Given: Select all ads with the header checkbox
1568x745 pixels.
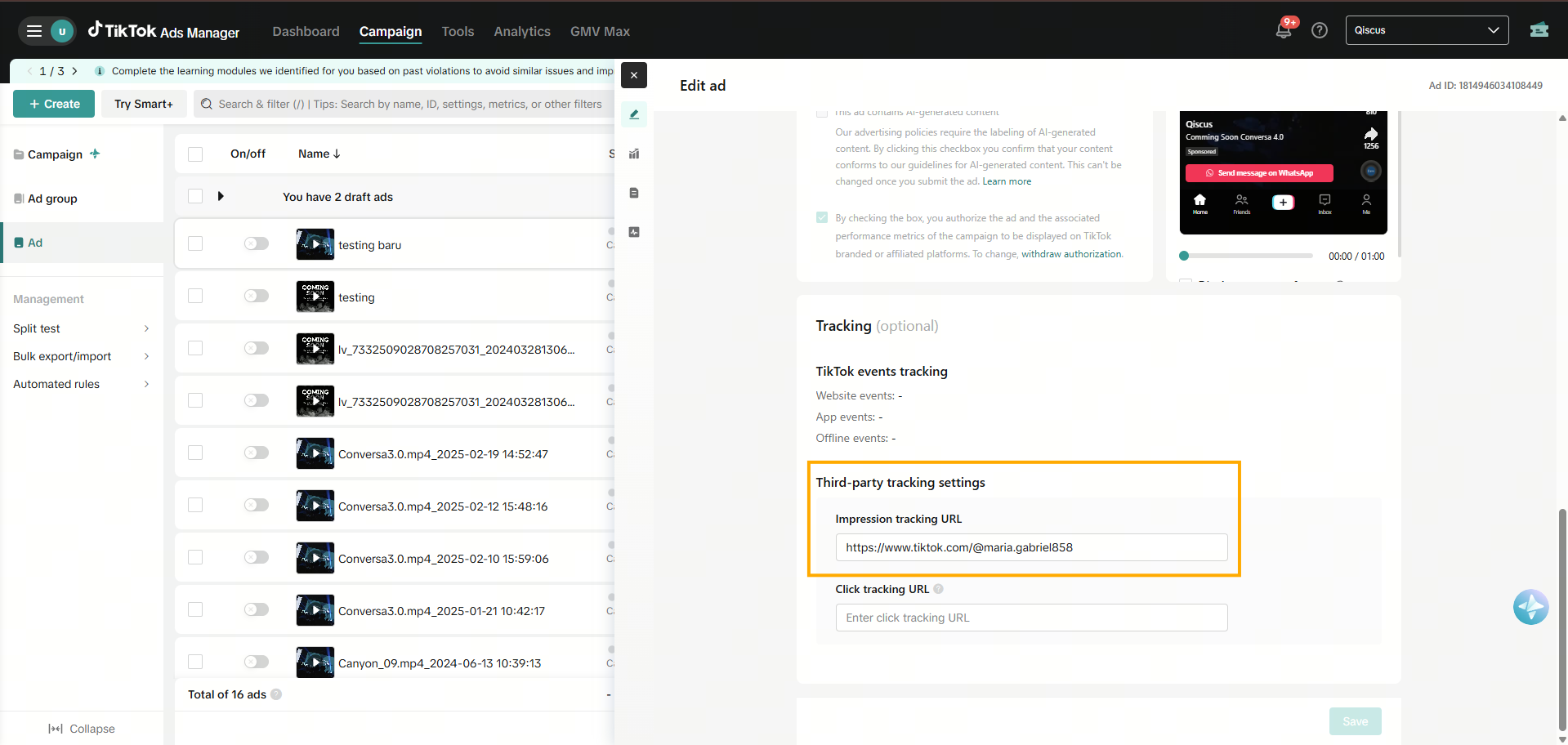Looking at the screenshot, I should pyautogui.click(x=195, y=154).
